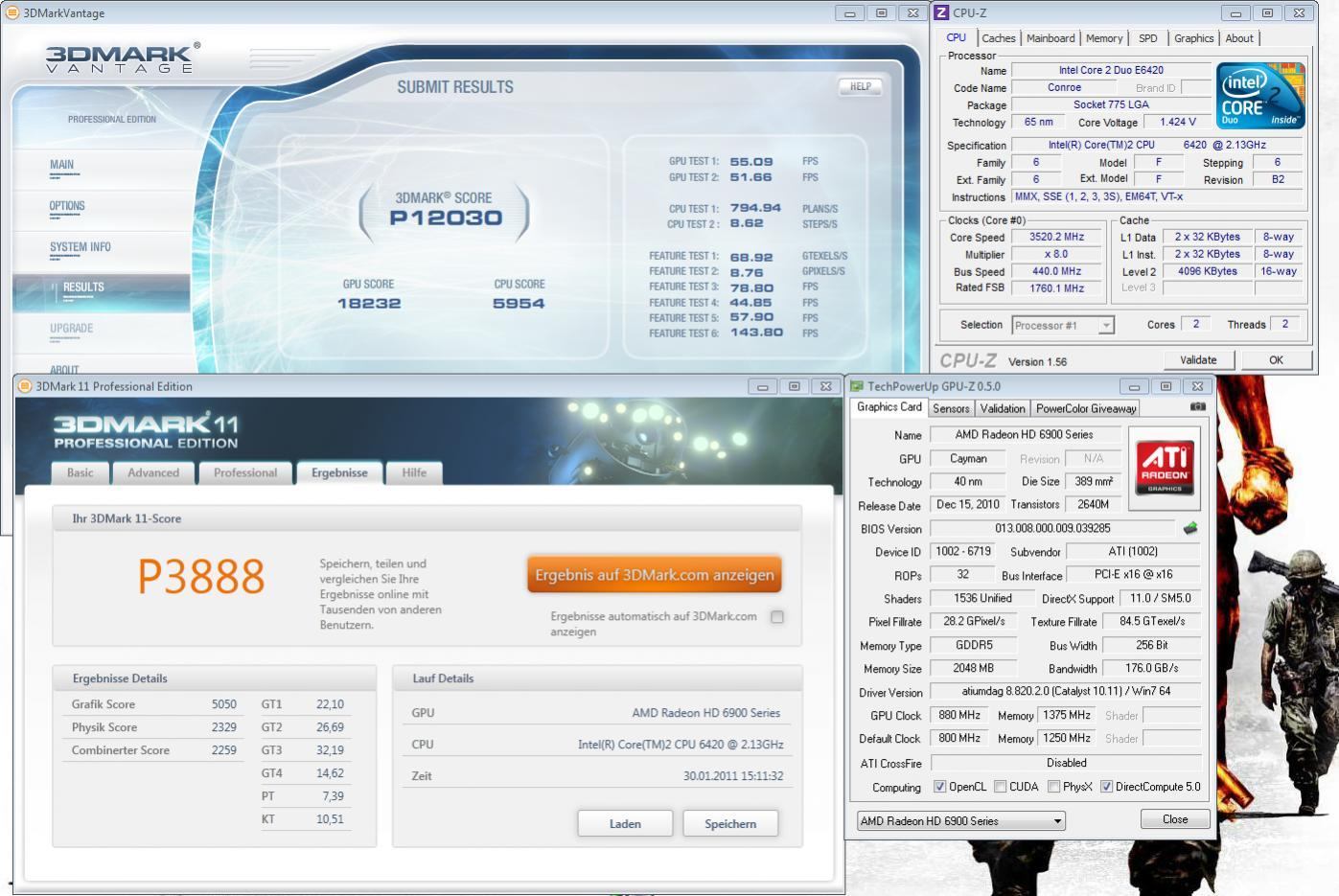1339x896 pixels.
Task: Select the Graphics Card tab in GPU-Z
Action: pos(889,407)
